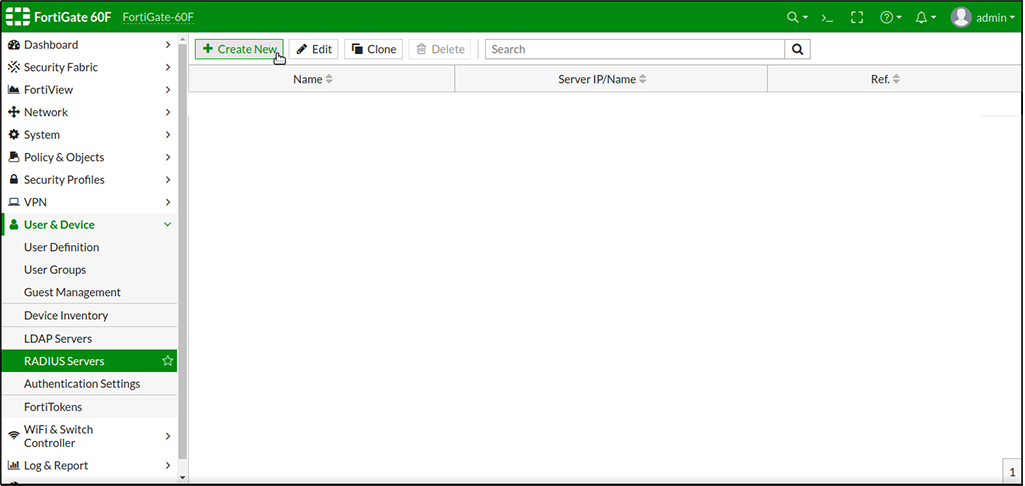Click the fullscreen toggle icon
This screenshot has height=486, width=1025.
pos(856,18)
